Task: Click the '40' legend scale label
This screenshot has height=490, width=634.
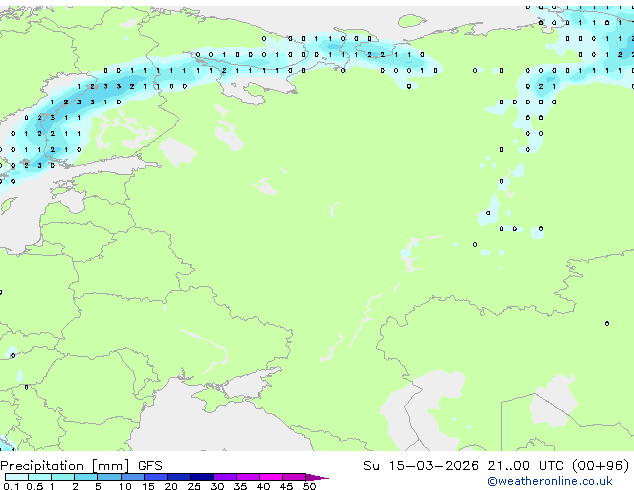Action: coord(263,486)
